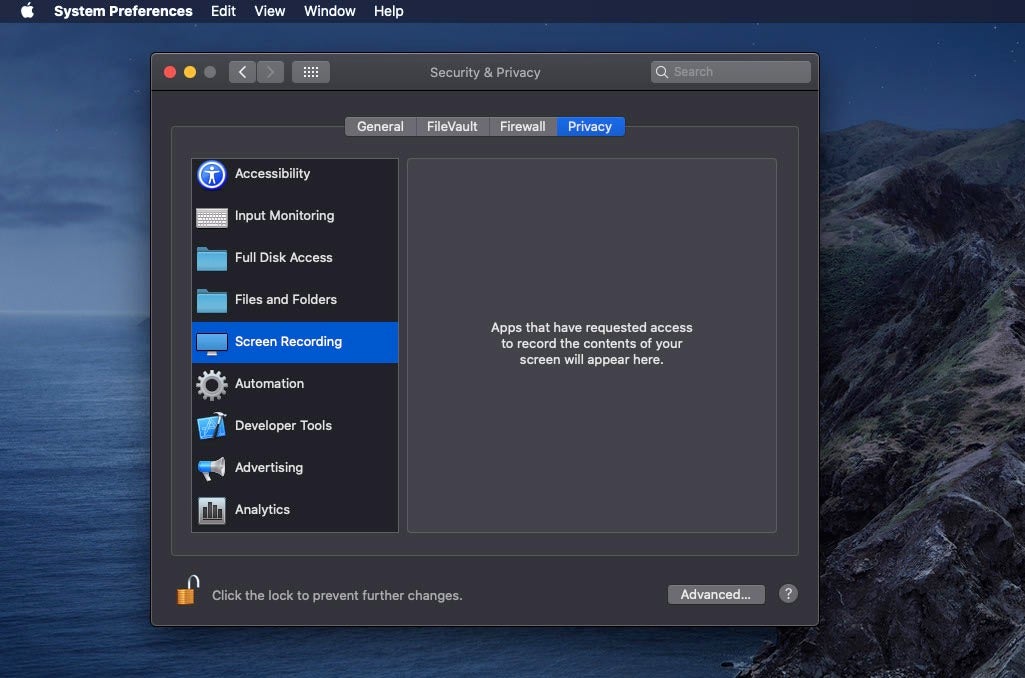Switch to the General tab
Screen dimensions: 1025x678
click(380, 126)
